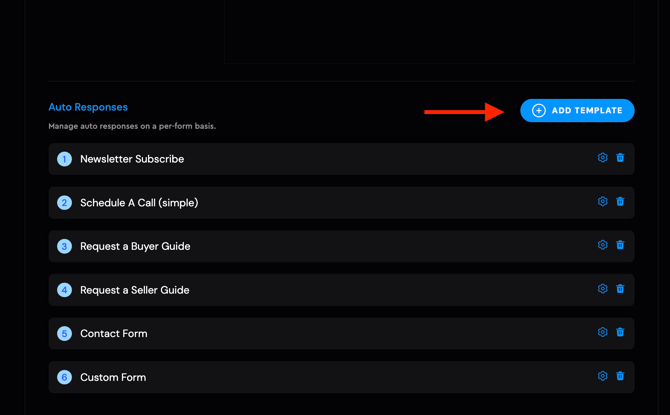670x415 pixels.
Task: Open settings for Request a Buyer Guide
Action: click(602, 245)
